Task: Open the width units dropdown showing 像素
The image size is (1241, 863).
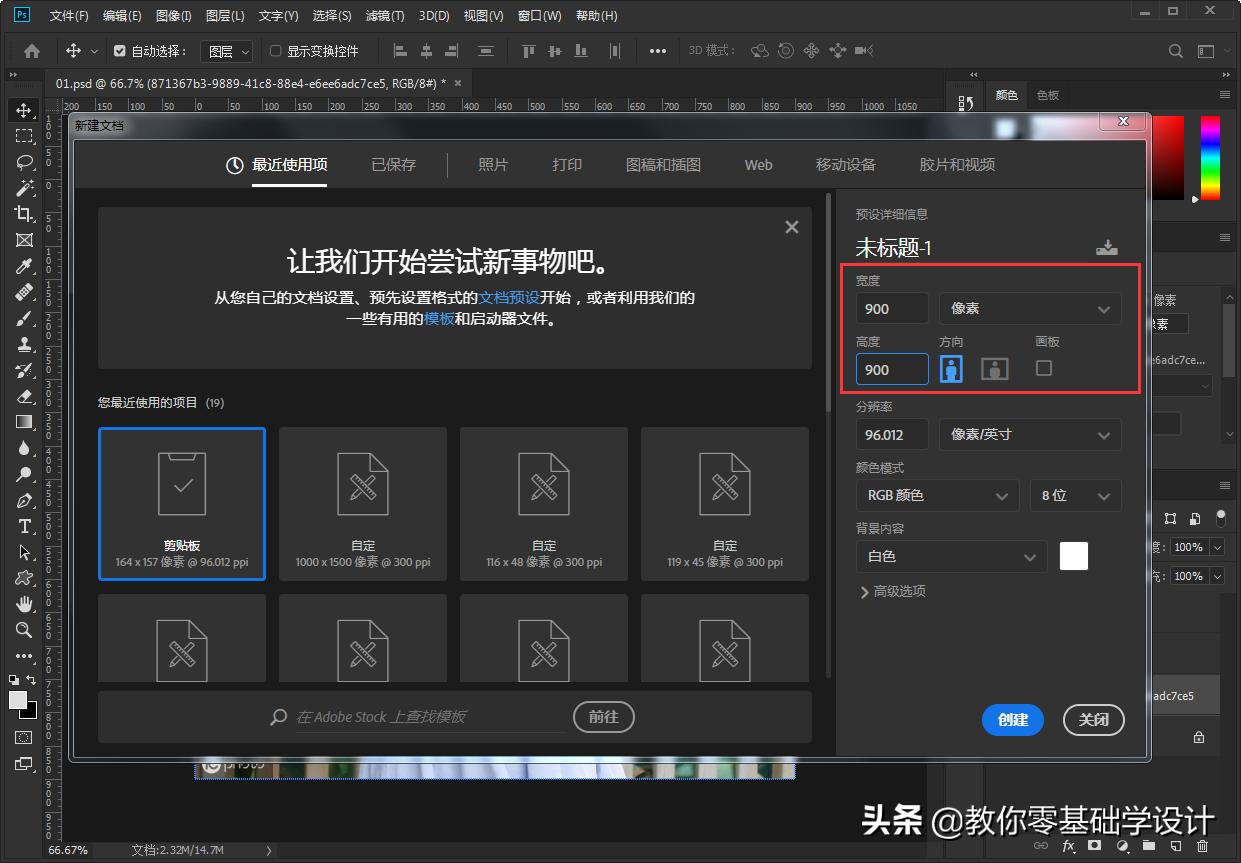Action: tap(1029, 308)
